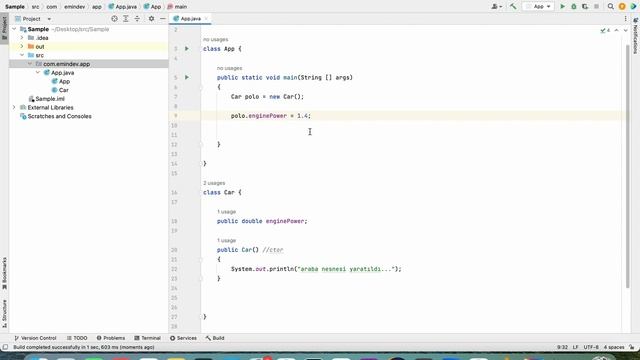Build the project with the hammer icon
This screenshot has width=640, height=360.
513,7
